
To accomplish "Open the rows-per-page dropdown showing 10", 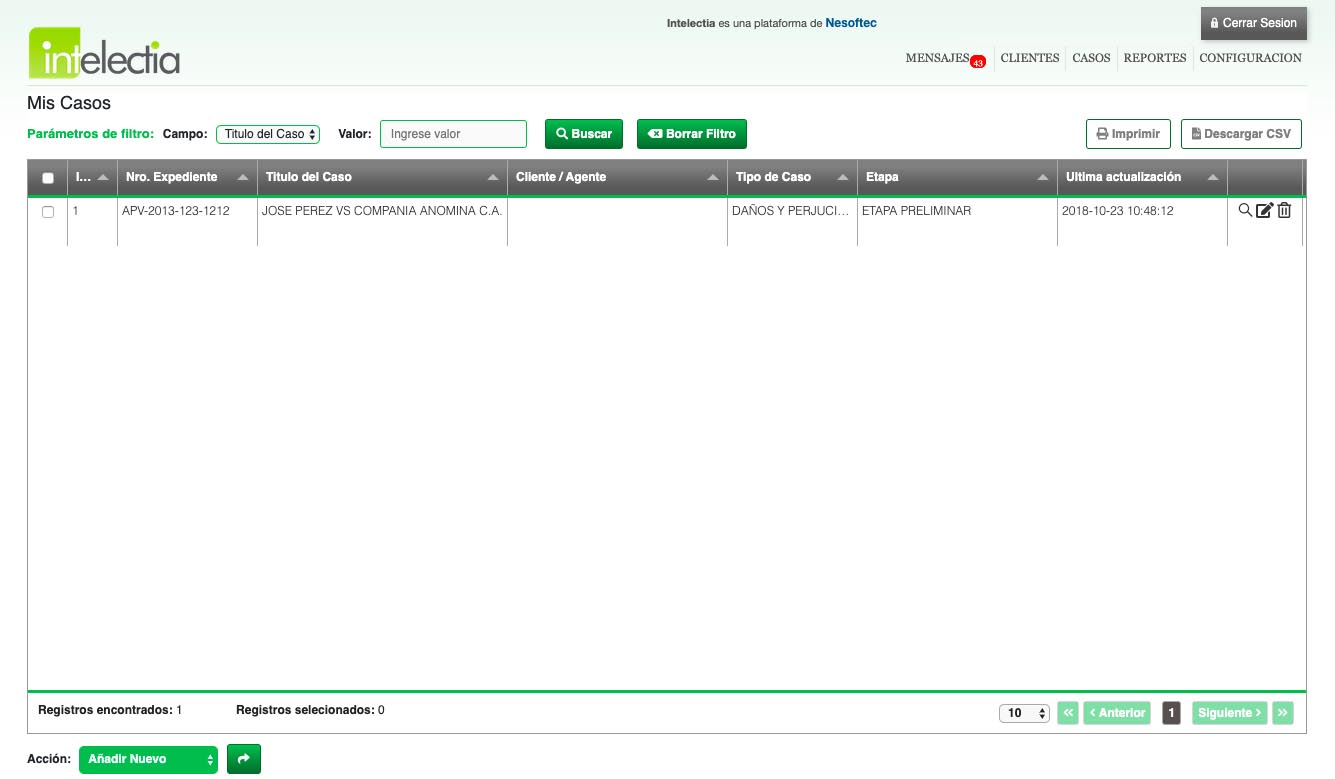I will click(x=1024, y=713).
